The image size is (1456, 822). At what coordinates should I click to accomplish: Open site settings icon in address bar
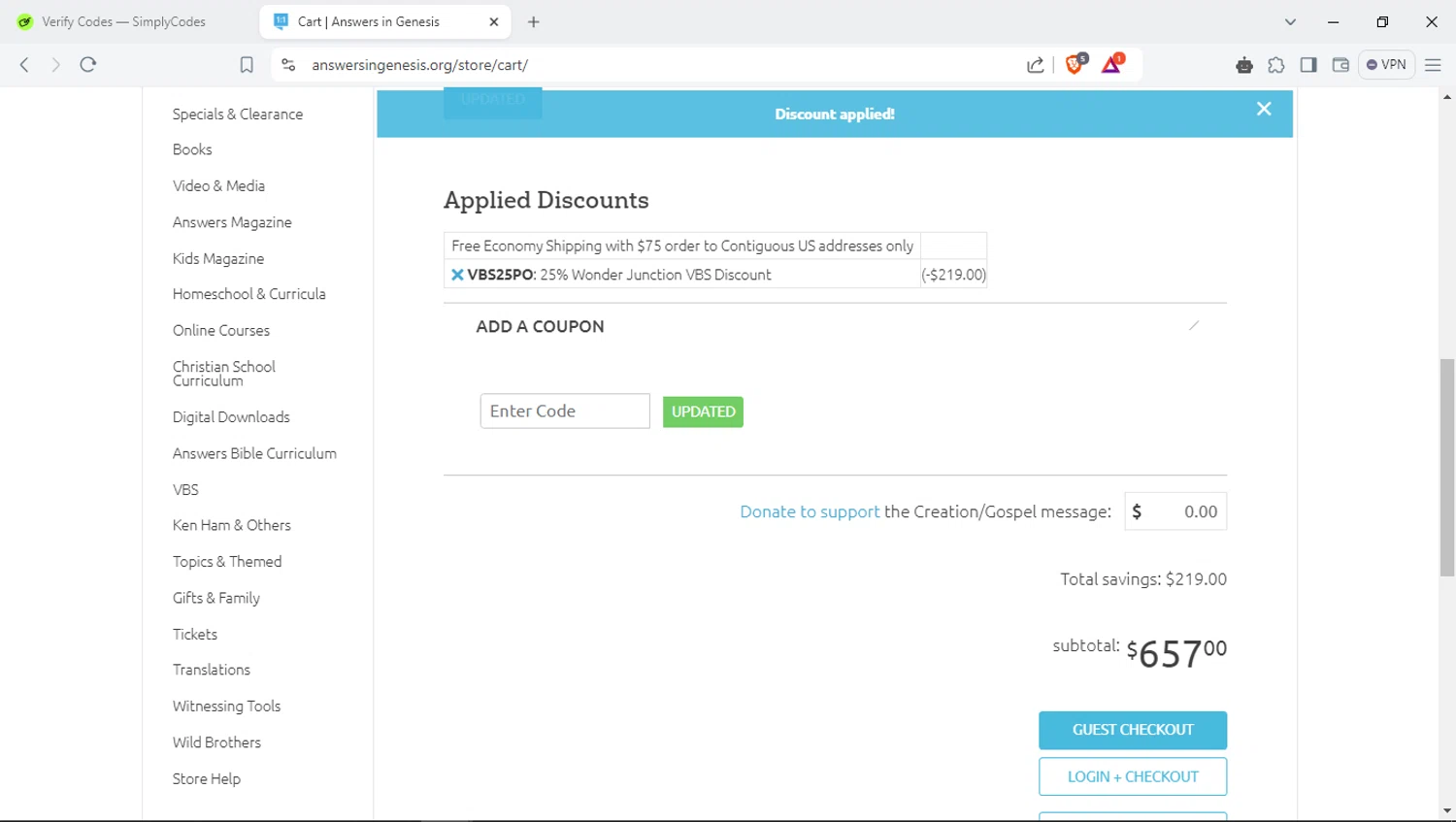[x=288, y=65]
